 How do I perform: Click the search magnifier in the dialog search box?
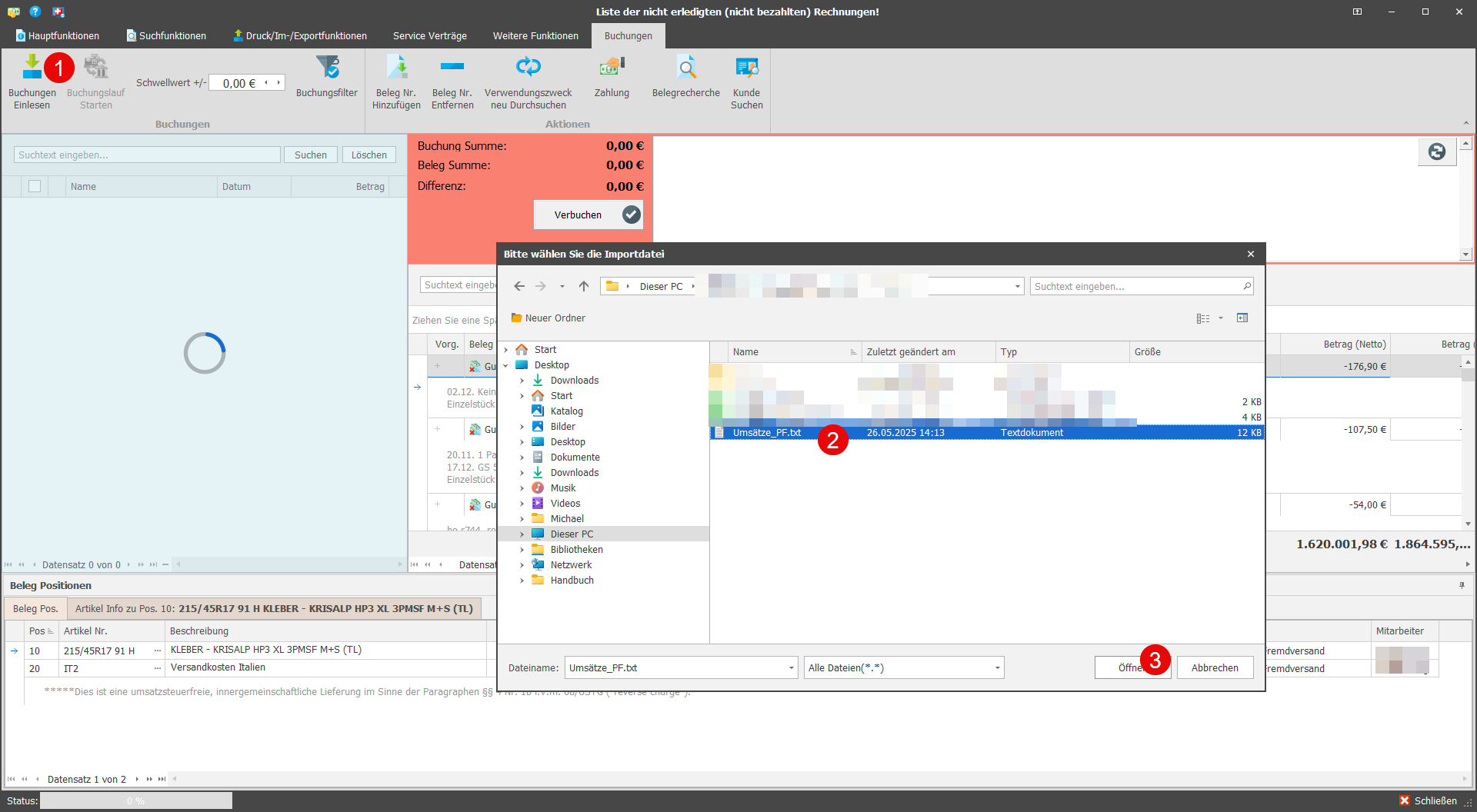pos(1247,286)
